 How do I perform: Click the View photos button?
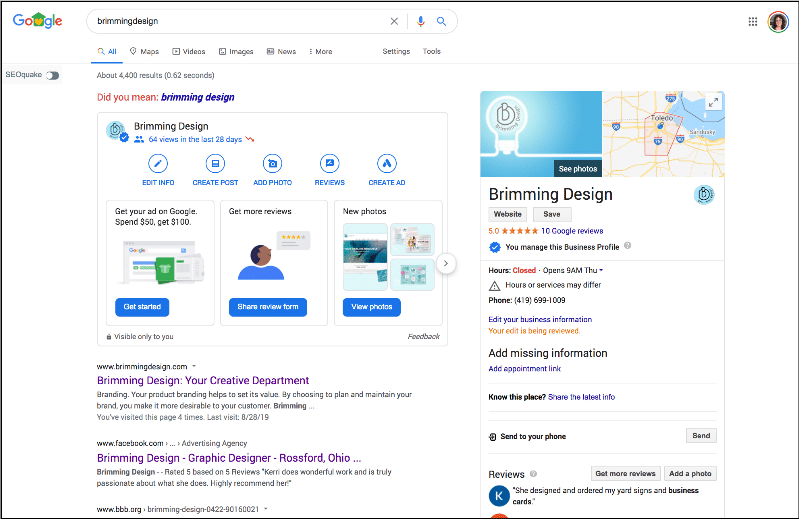point(372,307)
